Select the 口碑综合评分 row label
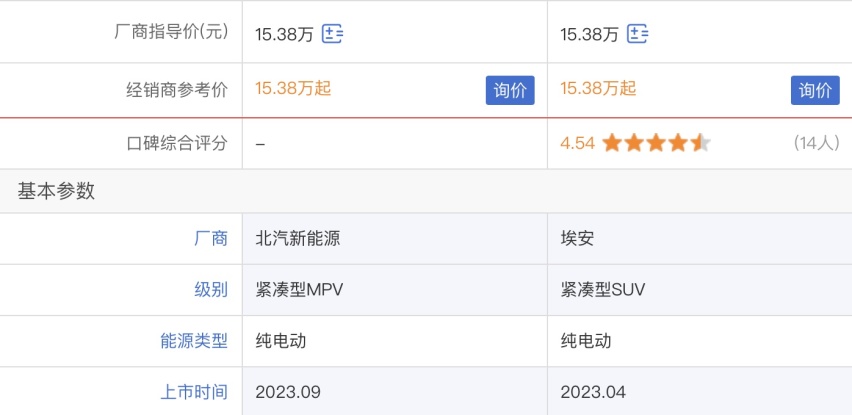Viewport: 852px width, 415px height. pos(177,144)
